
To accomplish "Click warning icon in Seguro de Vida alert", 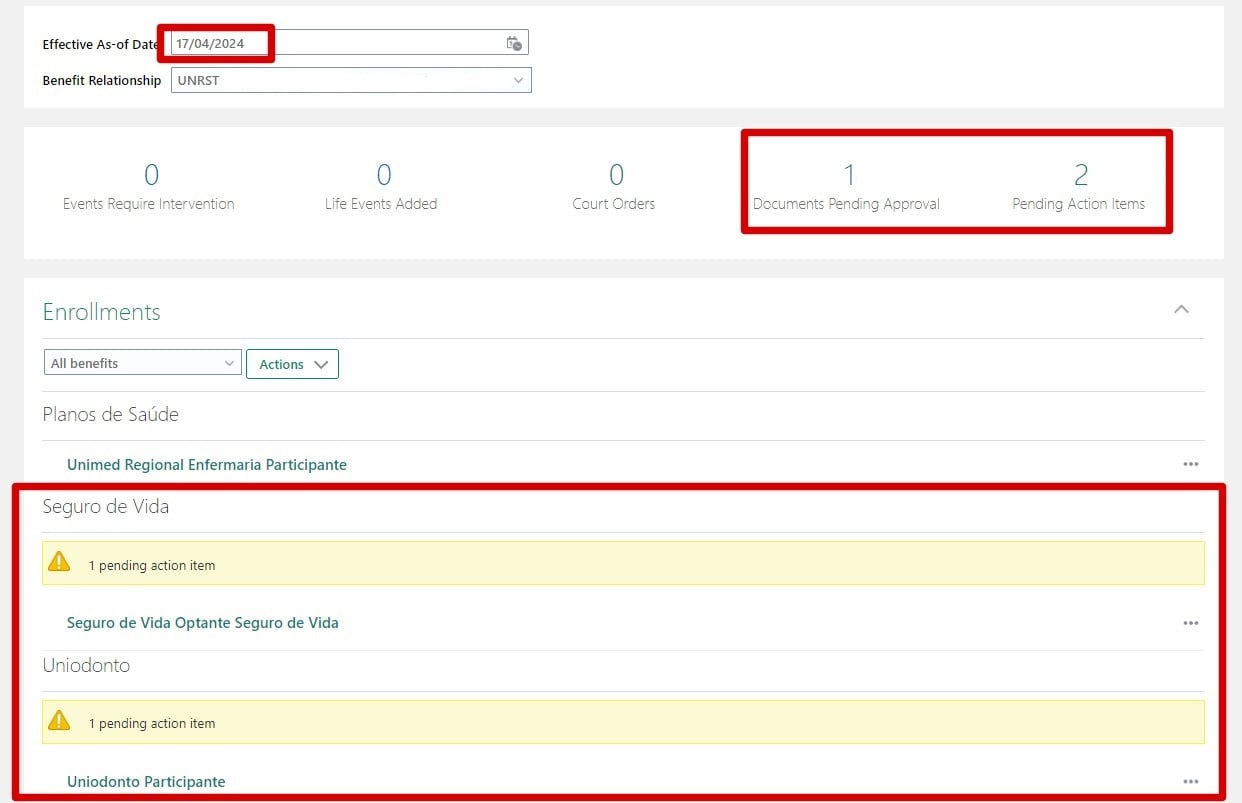I will (x=59, y=561).
